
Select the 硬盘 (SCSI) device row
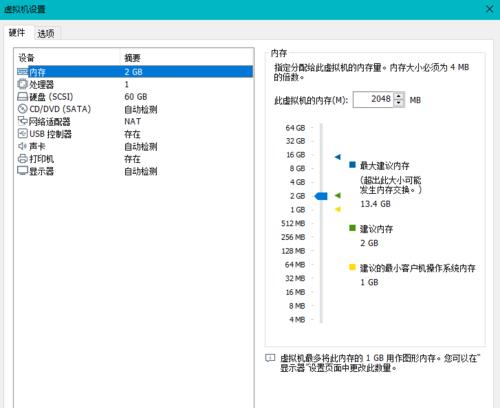(x=135, y=97)
